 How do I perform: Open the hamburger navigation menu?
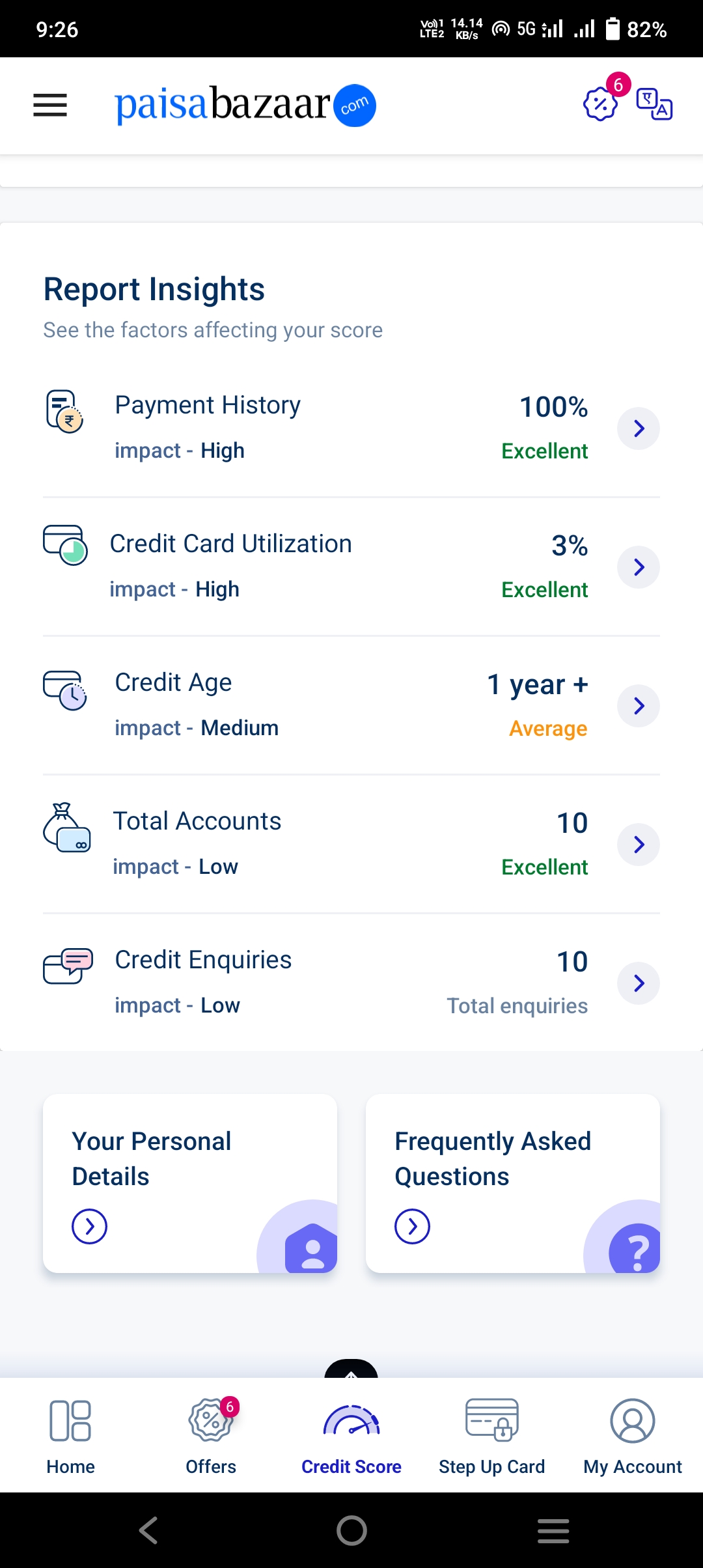tap(50, 105)
